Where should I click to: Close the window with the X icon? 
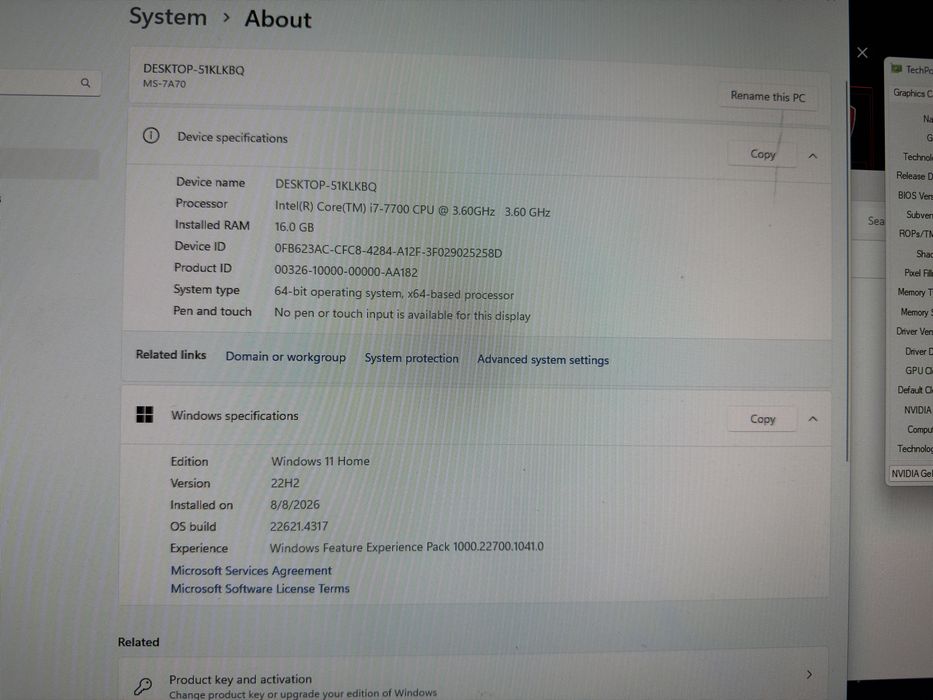click(862, 52)
